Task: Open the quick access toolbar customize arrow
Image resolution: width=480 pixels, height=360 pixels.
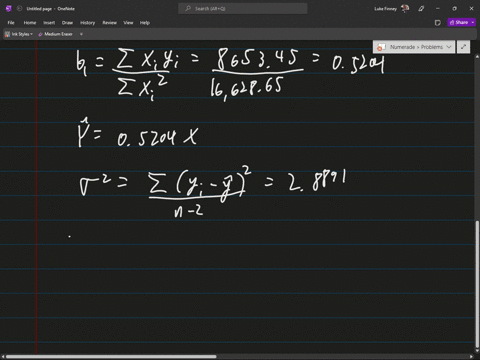Action: [x=81, y=34]
